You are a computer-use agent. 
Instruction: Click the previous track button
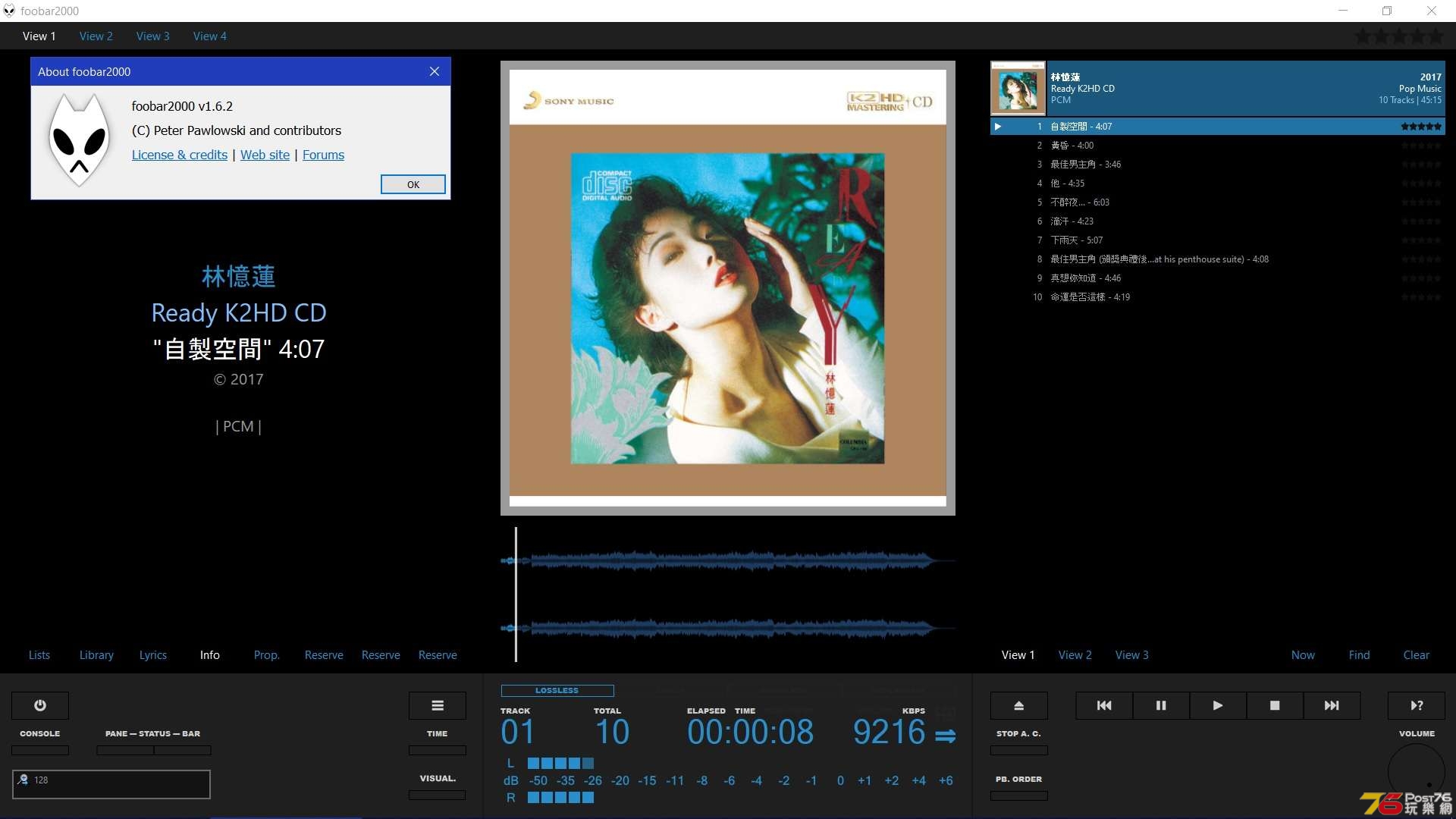tap(1104, 705)
